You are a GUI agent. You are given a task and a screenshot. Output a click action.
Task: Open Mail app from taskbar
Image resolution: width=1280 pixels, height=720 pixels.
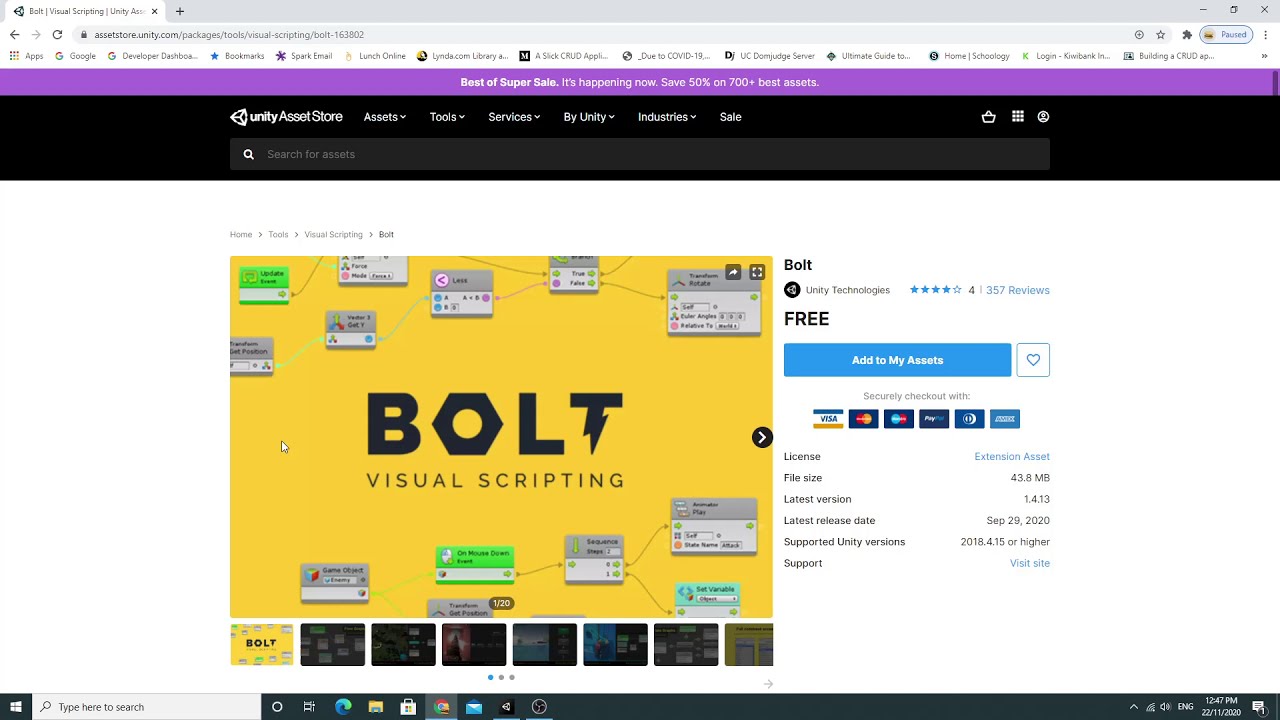click(474, 707)
